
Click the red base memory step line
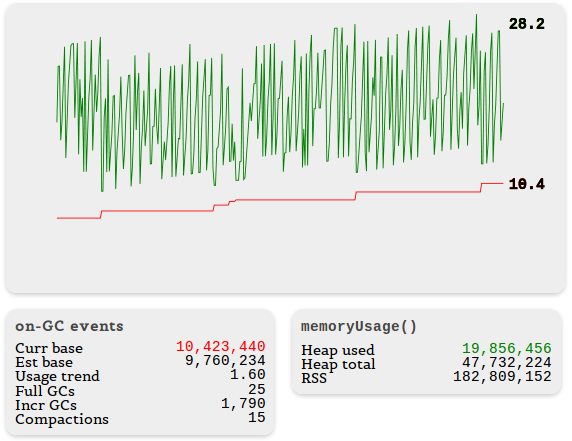pyautogui.click(x=292, y=200)
